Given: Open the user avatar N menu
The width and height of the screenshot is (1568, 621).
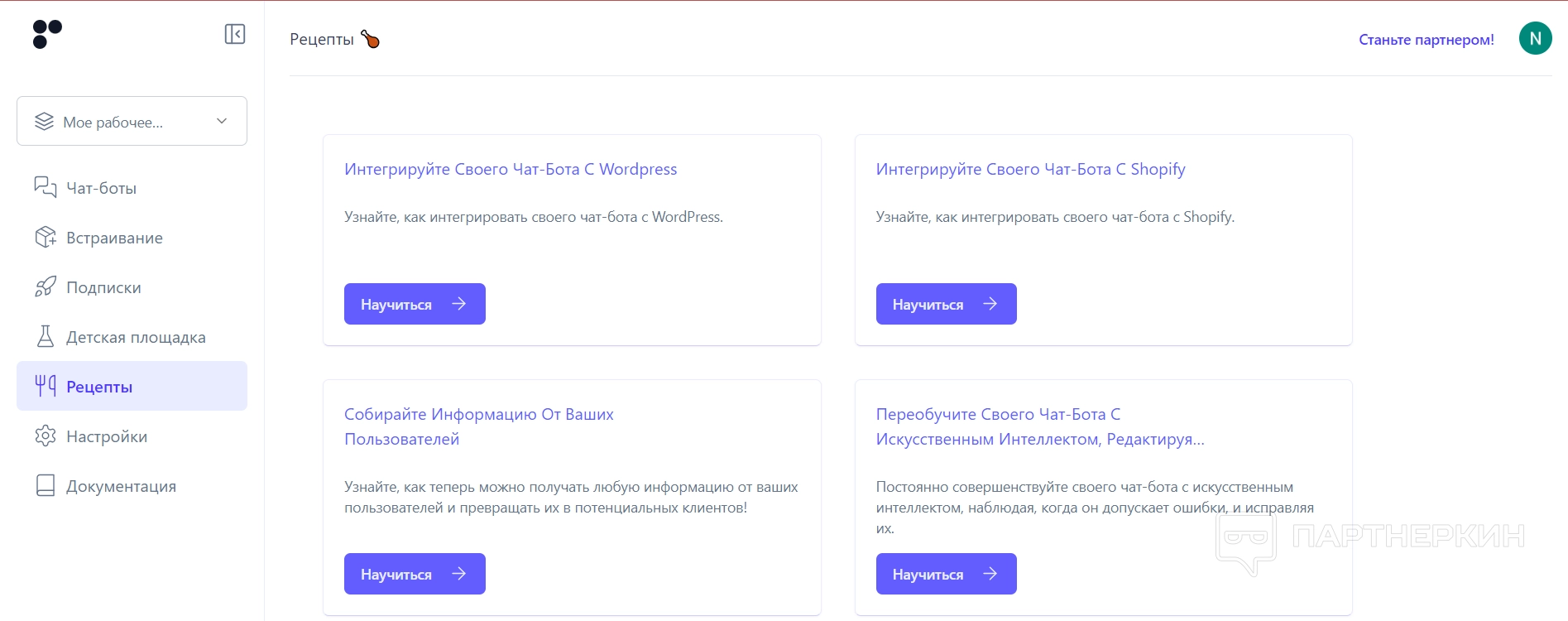Looking at the screenshot, I should (x=1535, y=38).
